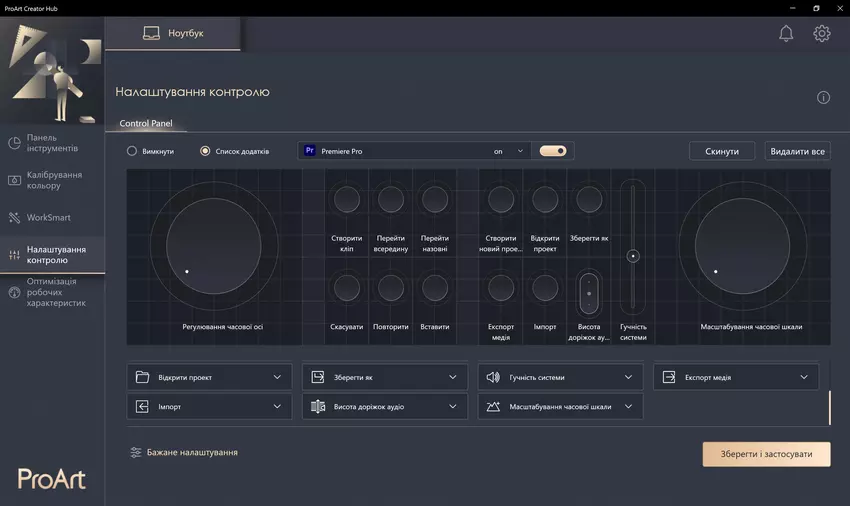This screenshot has height=506, width=850.
Task: Click the info icon near Control Panel
Action: (x=823, y=97)
